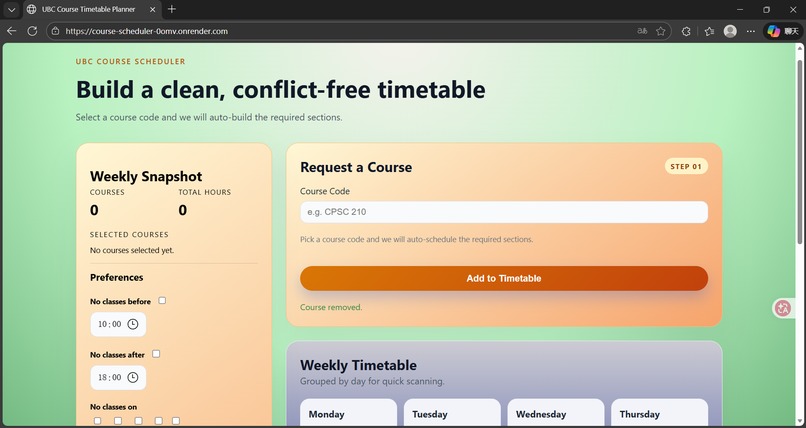Click the STEP 01 badge
This screenshot has height=428, width=806.
coord(686,166)
